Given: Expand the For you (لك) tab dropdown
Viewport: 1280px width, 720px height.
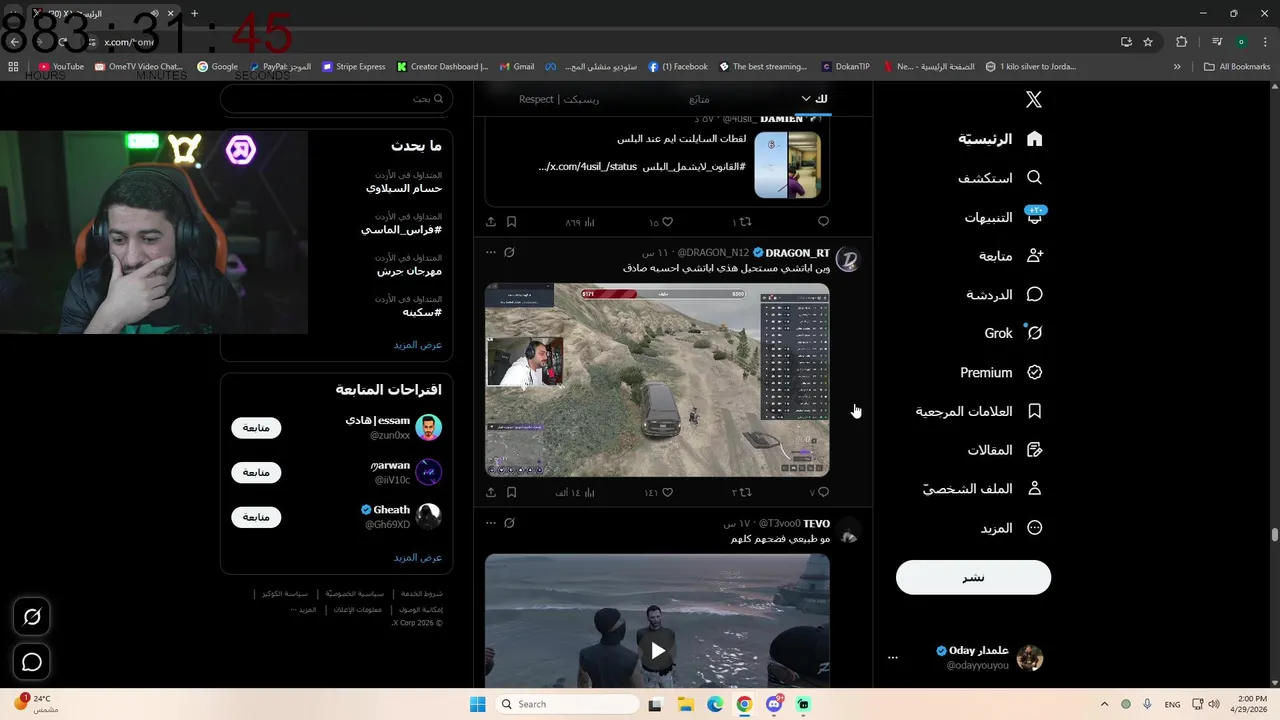Looking at the screenshot, I should (x=807, y=99).
